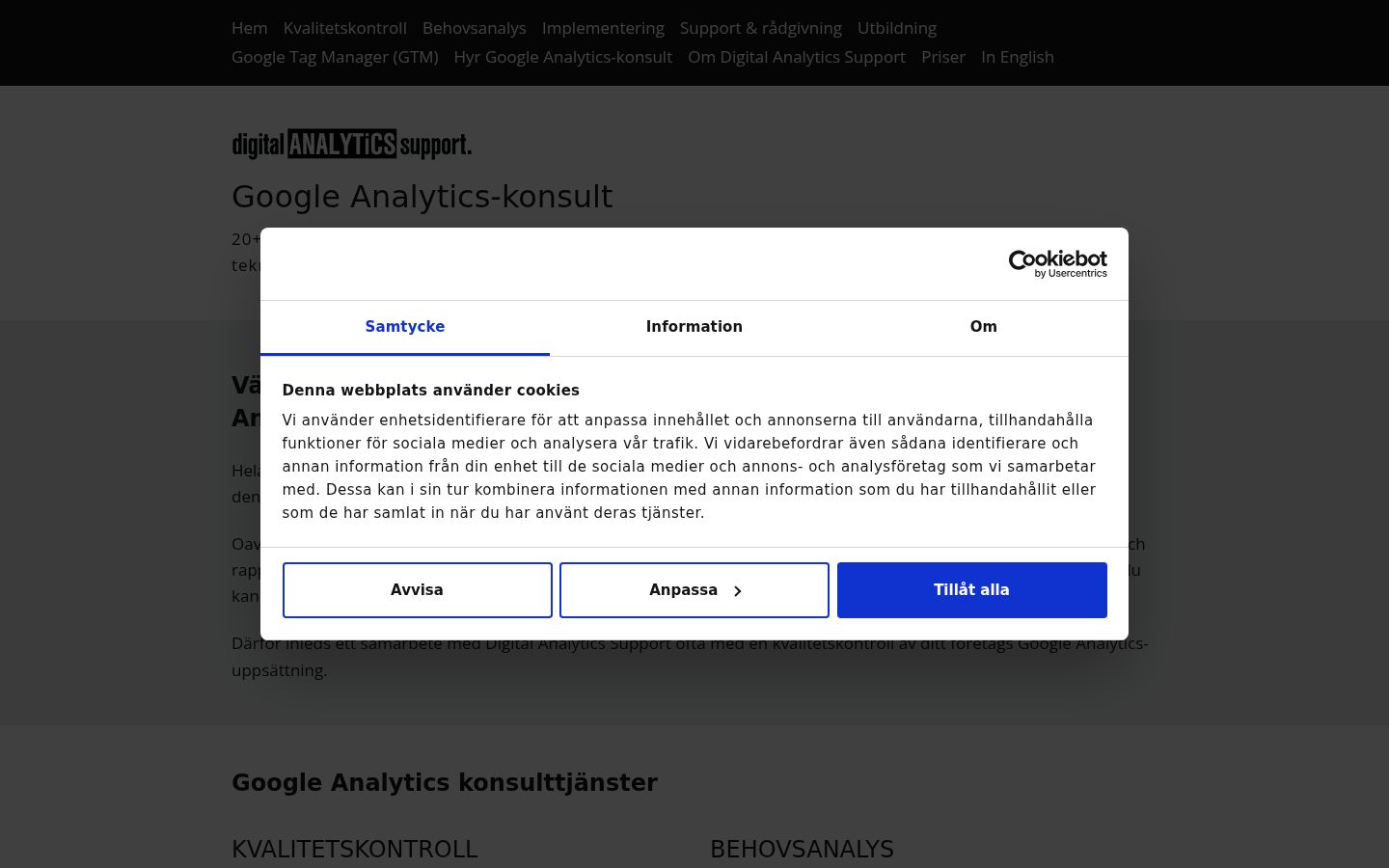Switch to the Information tab
The image size is (1389, 868).
pyautogui.click(x=694, y=327)
